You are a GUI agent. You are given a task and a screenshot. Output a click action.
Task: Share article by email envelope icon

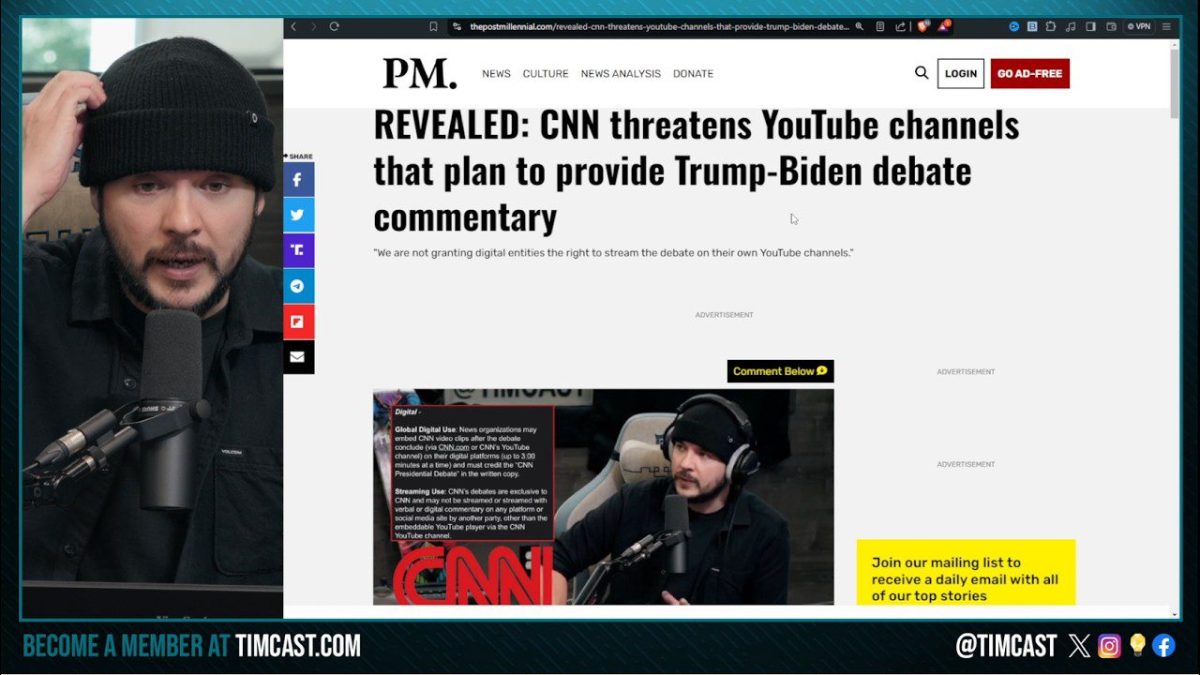[x=298, y=357]
